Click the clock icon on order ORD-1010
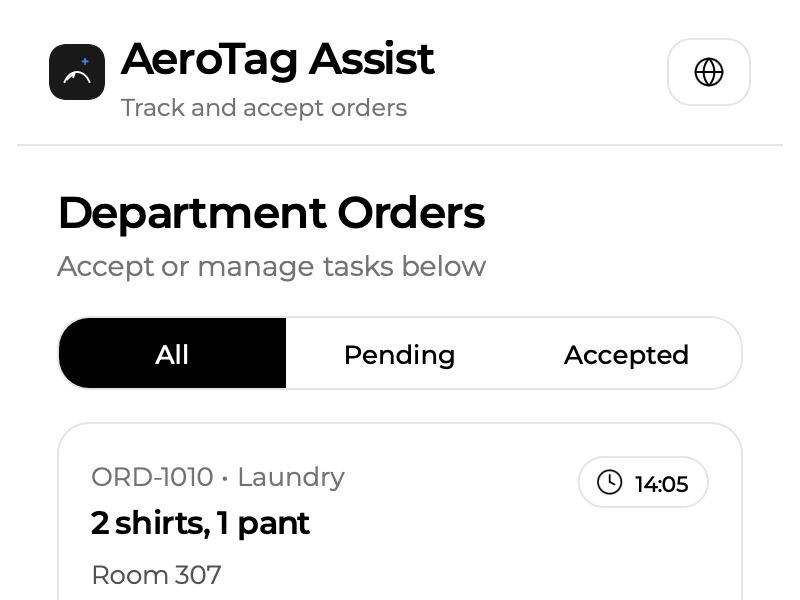 pyautogui.click(x=611, y=482)
